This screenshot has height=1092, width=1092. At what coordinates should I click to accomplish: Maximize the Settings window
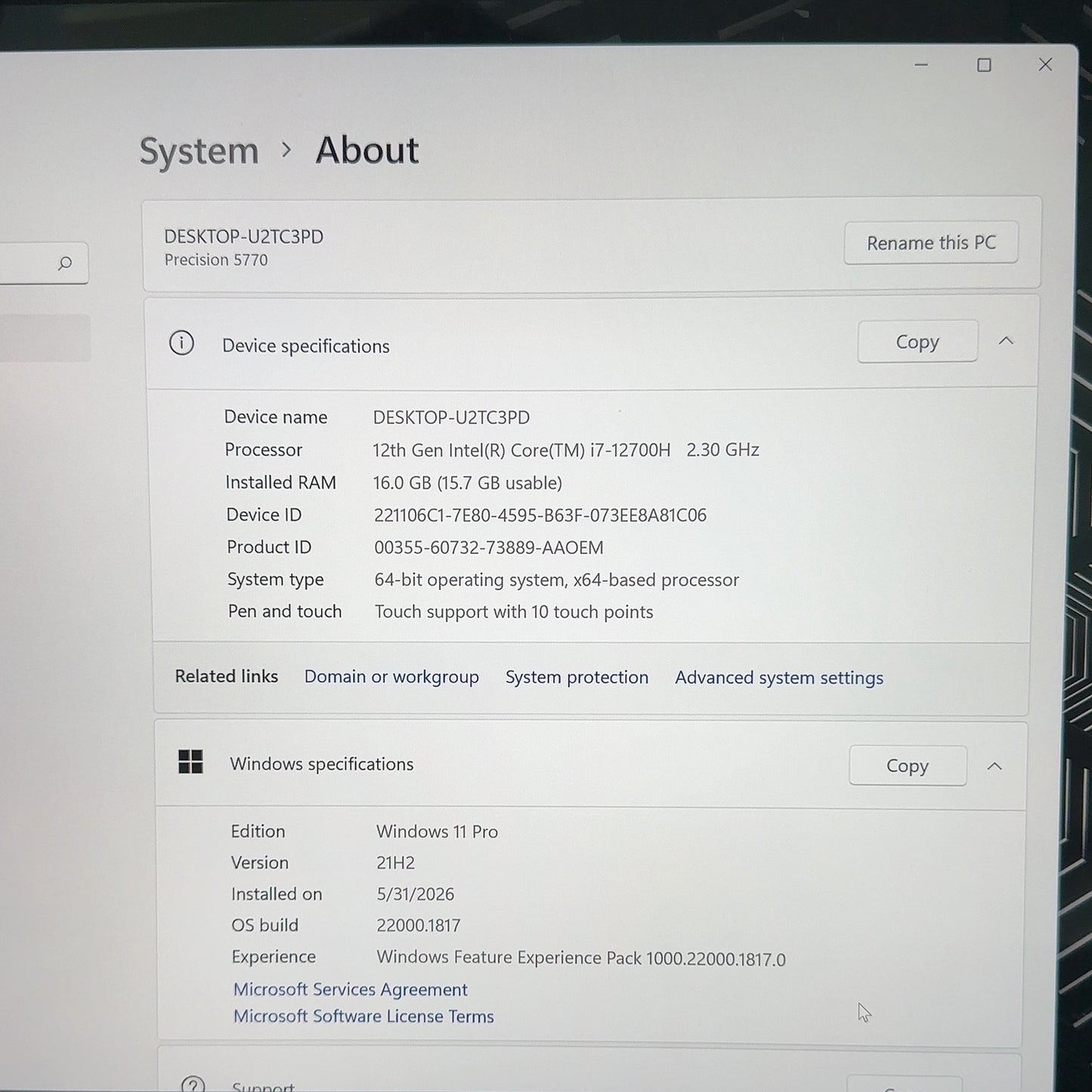[984, 65]
